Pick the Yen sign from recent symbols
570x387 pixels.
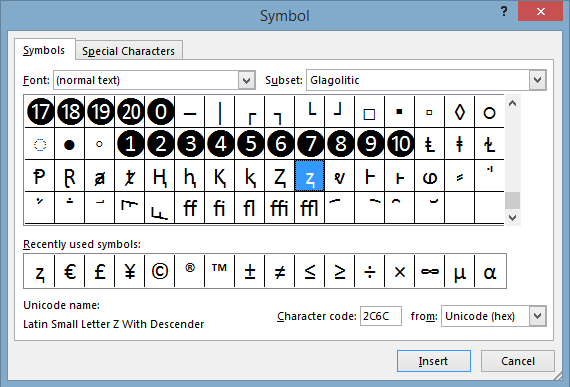[x=130, y=271]
